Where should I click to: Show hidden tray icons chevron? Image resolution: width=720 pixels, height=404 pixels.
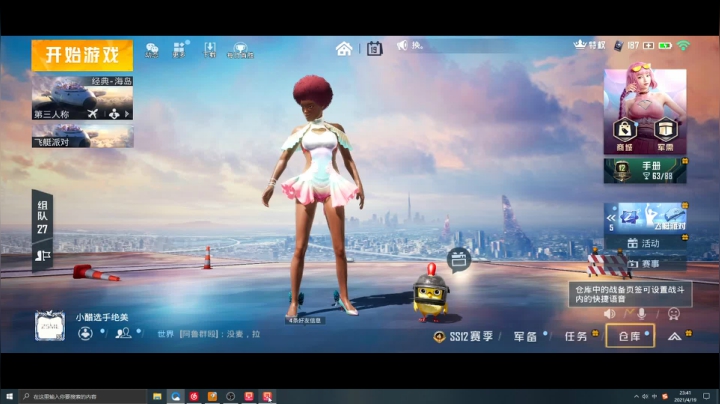[636, 396]
